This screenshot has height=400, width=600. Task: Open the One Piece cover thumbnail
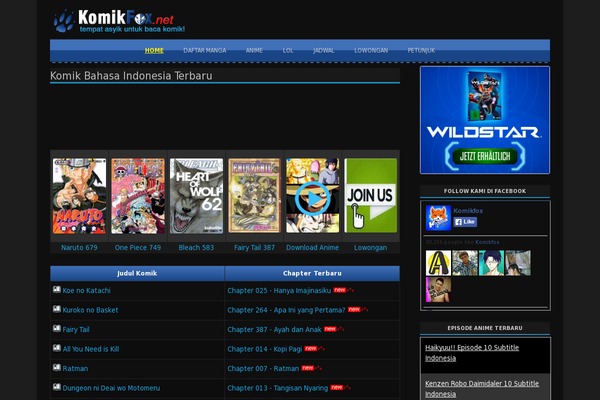138,196
